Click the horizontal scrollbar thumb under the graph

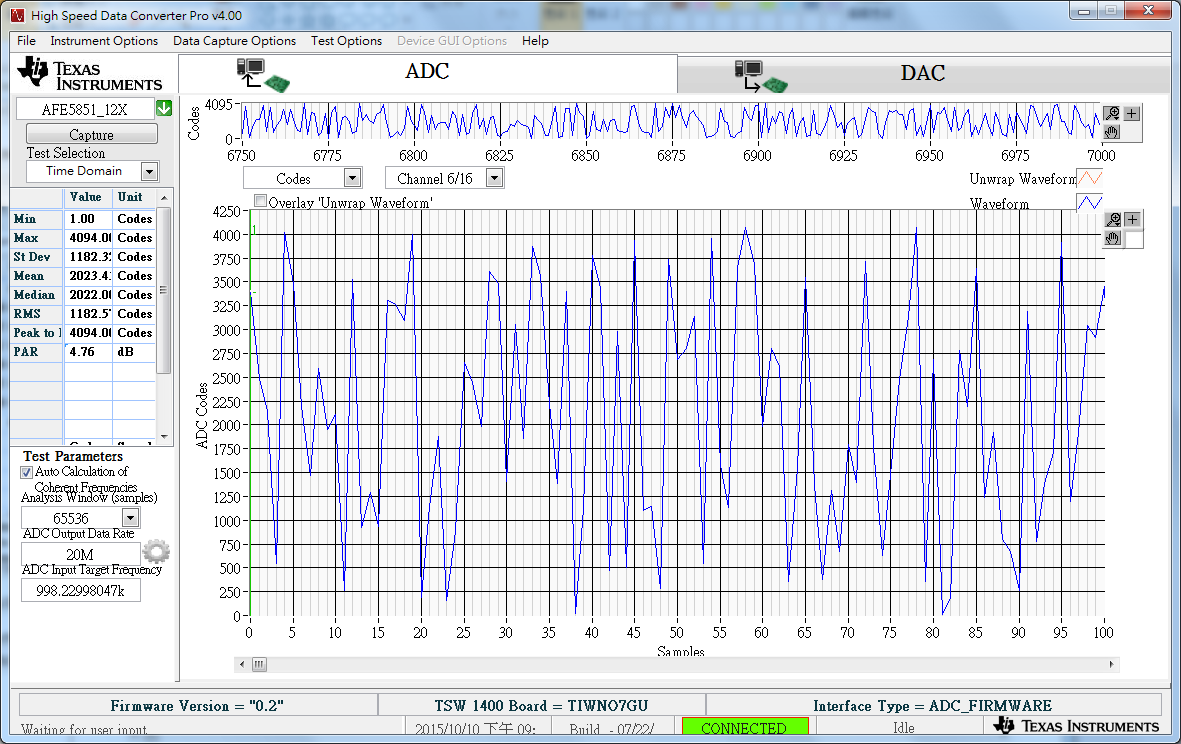[259, 664]
